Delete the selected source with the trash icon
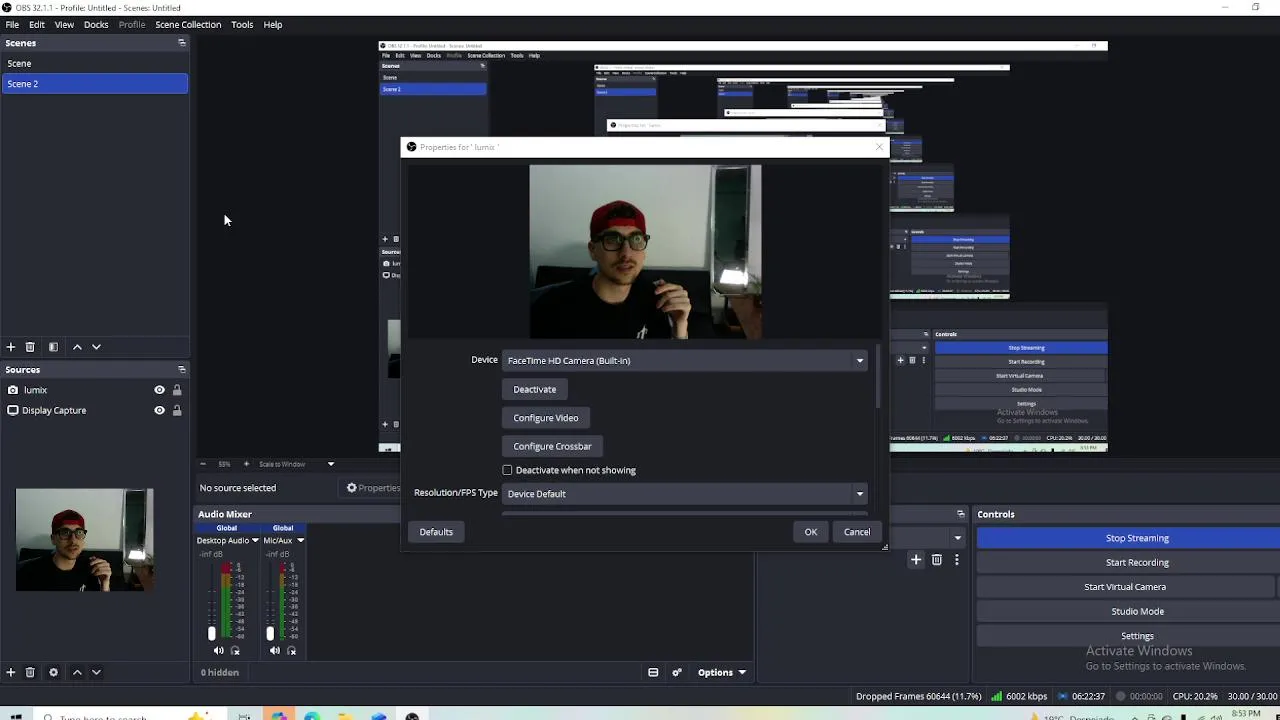 (30, 673)
